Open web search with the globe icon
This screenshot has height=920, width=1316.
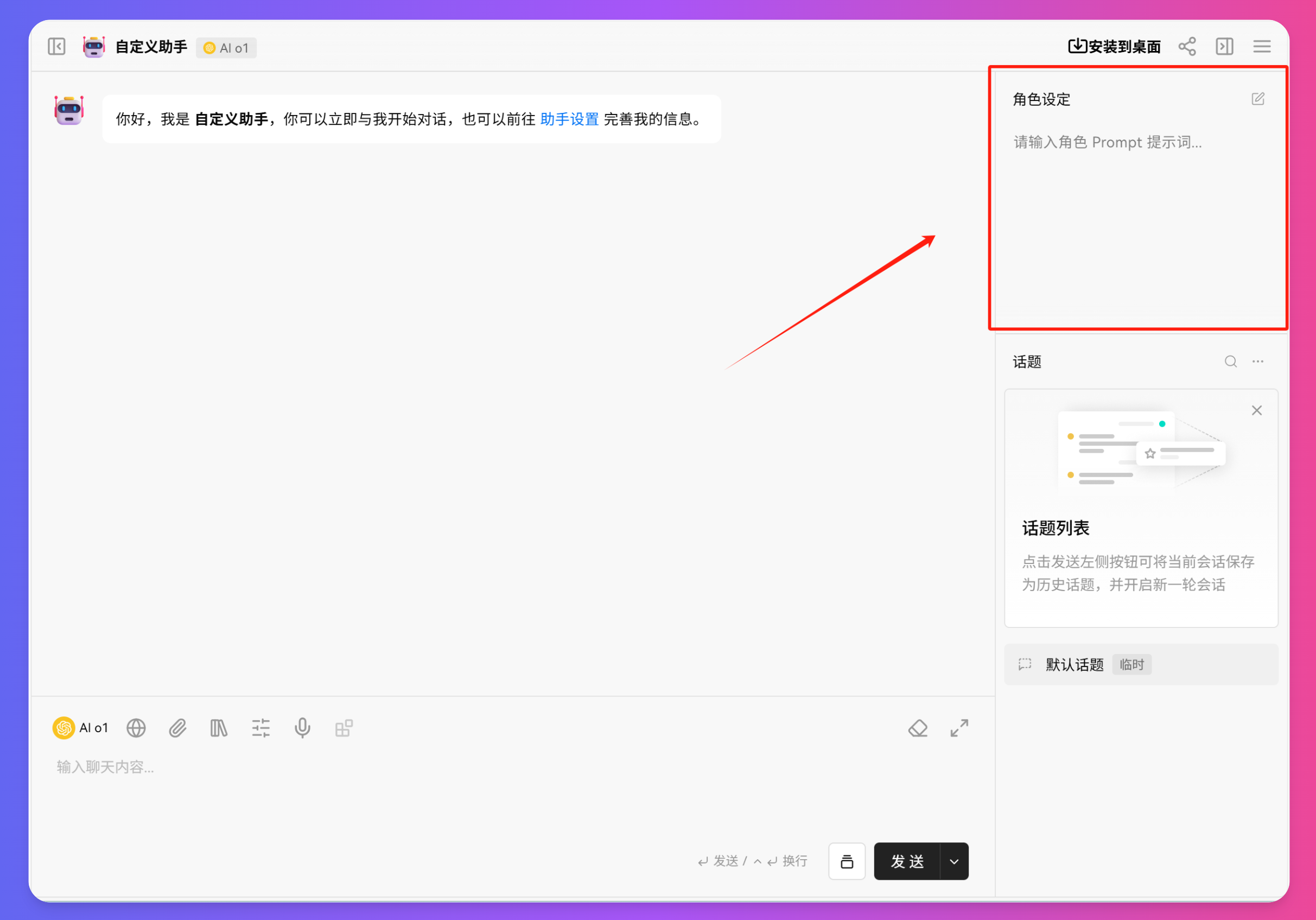136,727
